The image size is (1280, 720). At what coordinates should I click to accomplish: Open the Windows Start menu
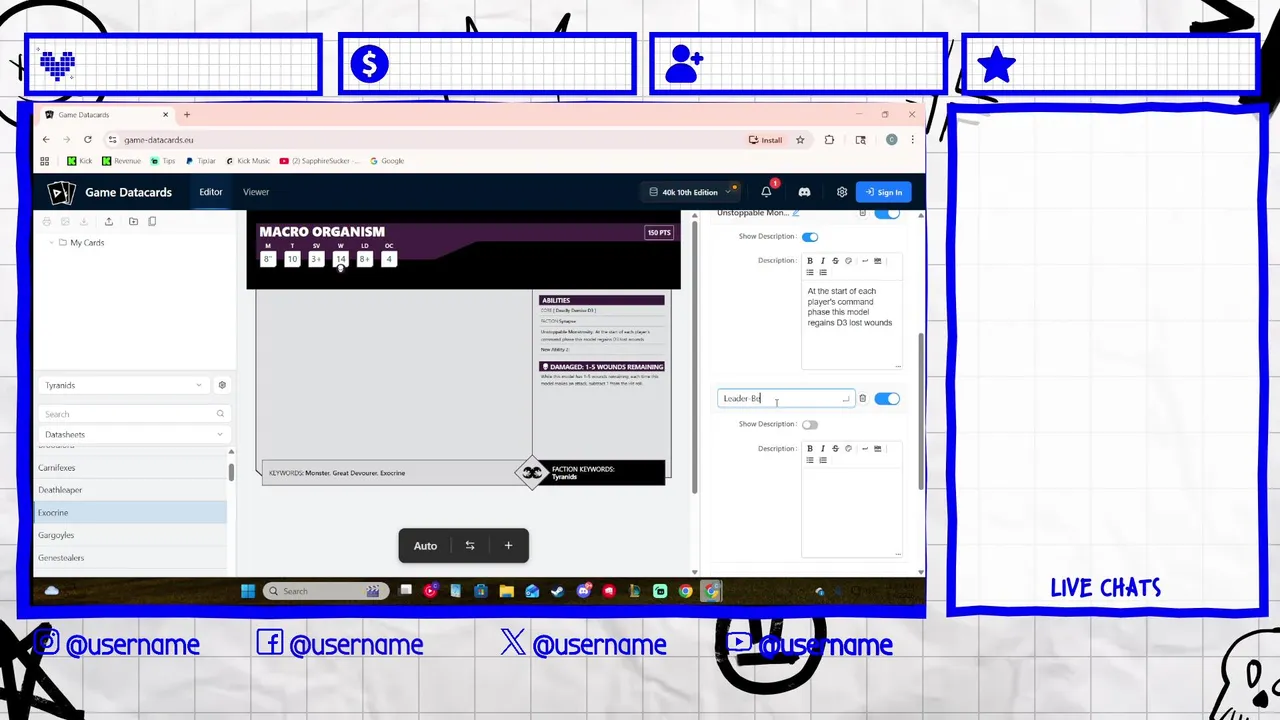click(247, 591)
